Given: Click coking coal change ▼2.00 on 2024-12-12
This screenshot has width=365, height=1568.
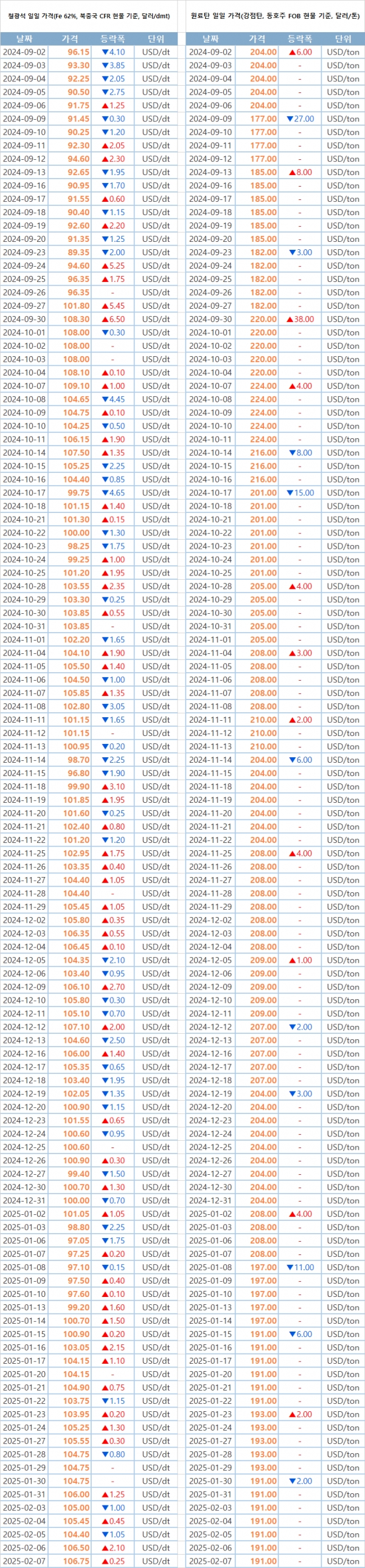Looking at the screenshot, I should click(x=300, y=1028).
